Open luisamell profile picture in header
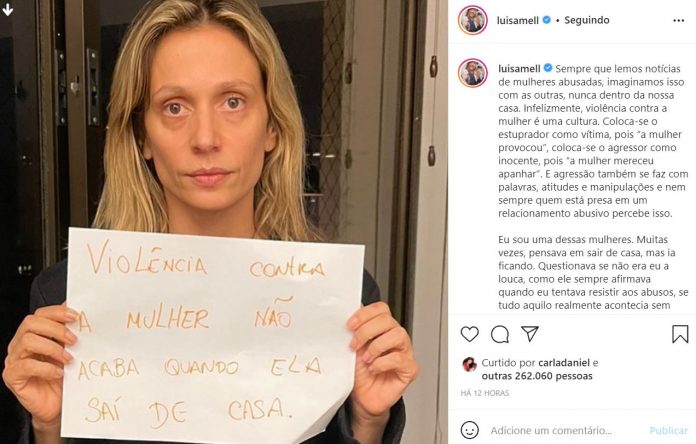696x444 pixels. (473, 20)
